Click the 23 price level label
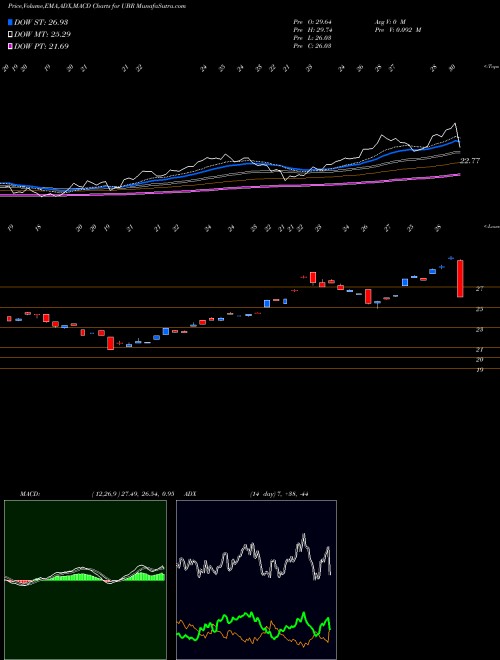 479,330
